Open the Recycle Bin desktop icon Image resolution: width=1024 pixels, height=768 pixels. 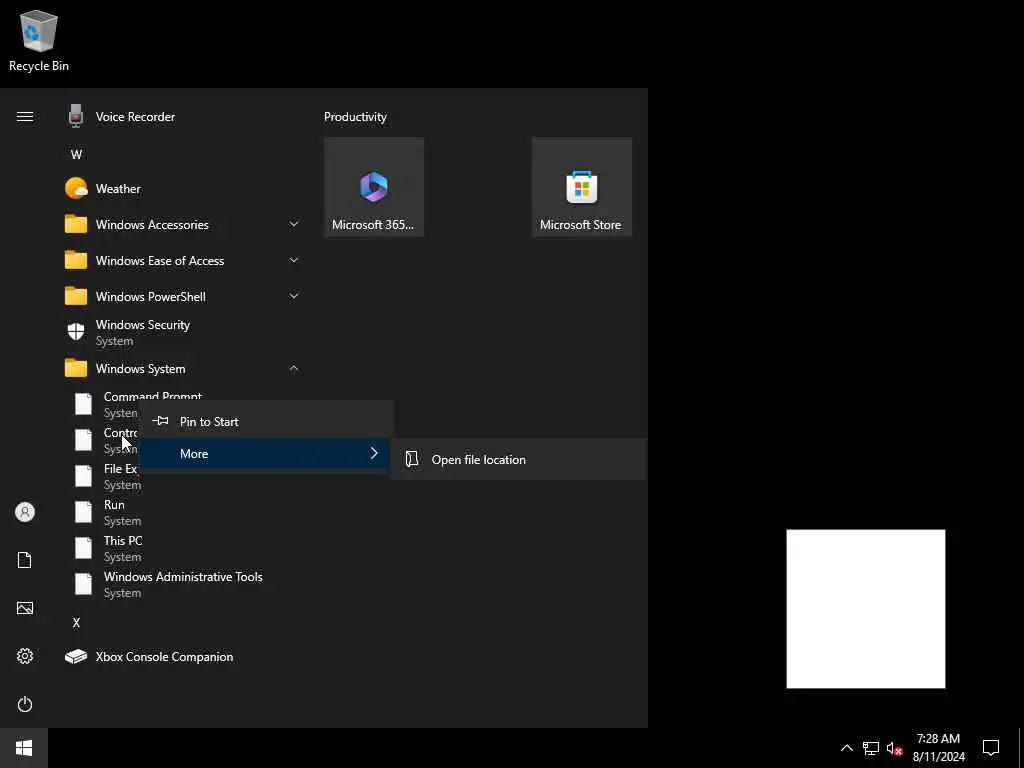click(x=39, y=41)
